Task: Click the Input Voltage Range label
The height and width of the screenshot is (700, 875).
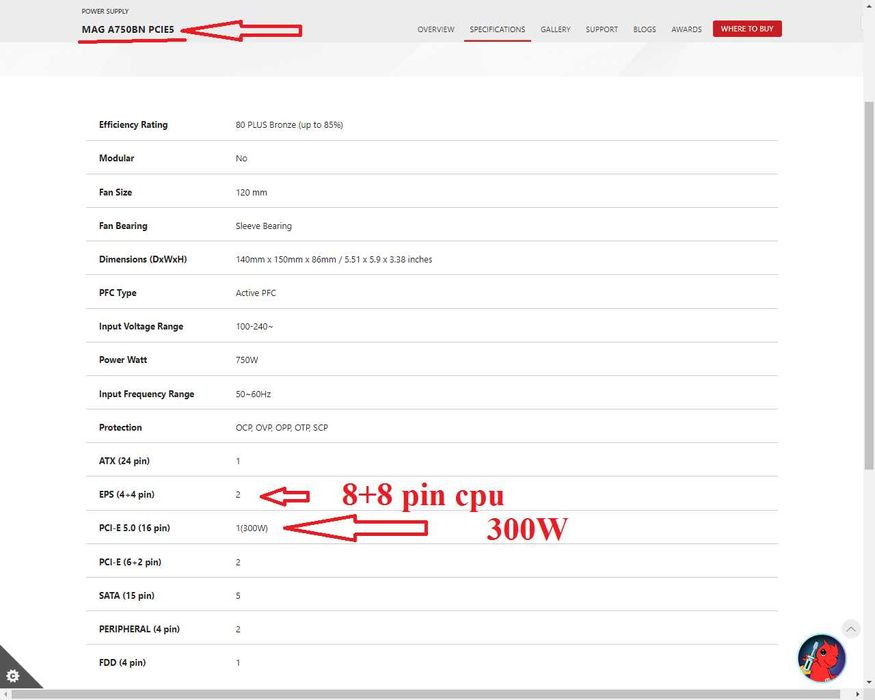Action: pyautogui.click(x=141, y=326)
